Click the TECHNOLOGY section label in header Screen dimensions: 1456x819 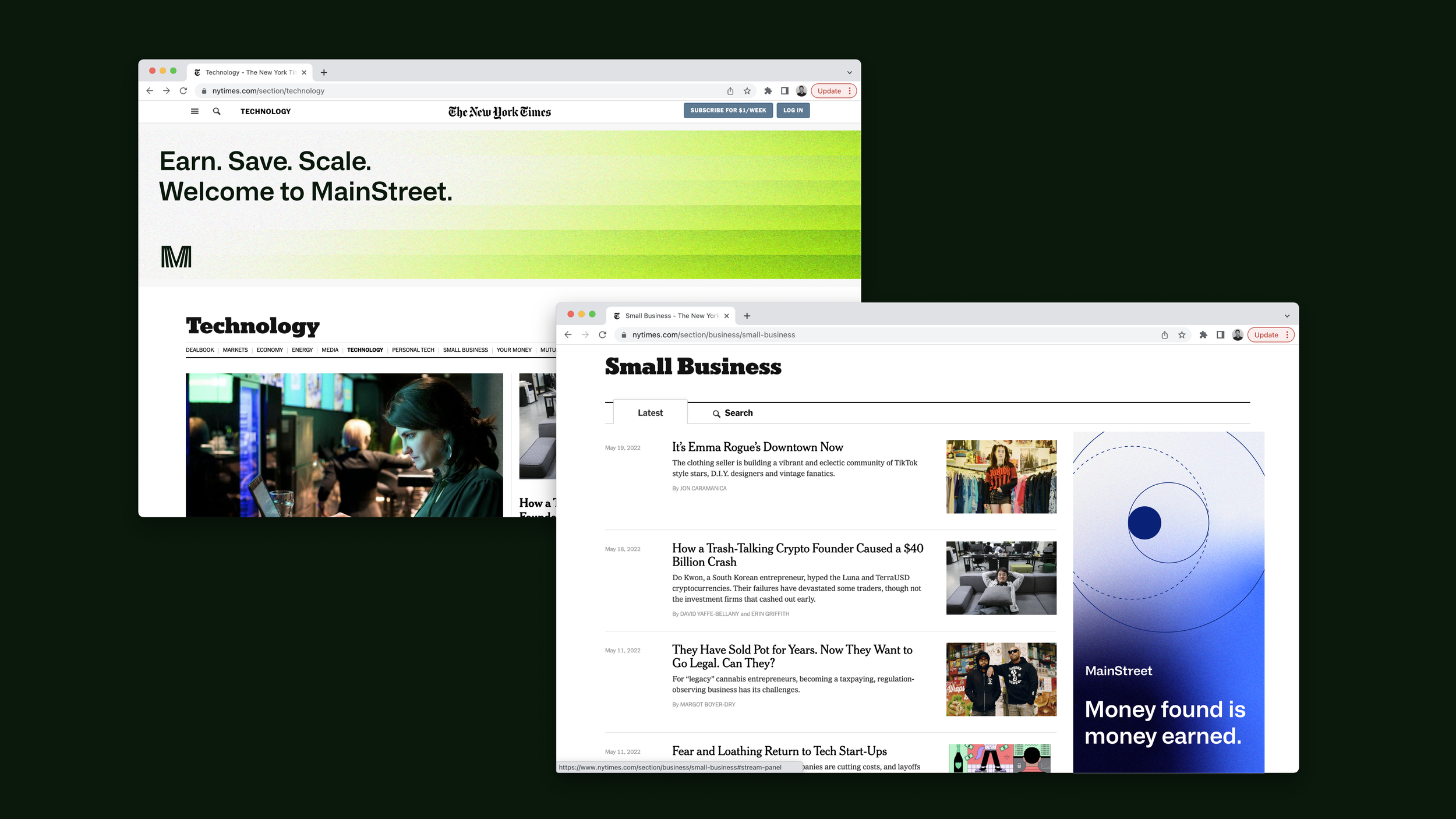(266, 111)
